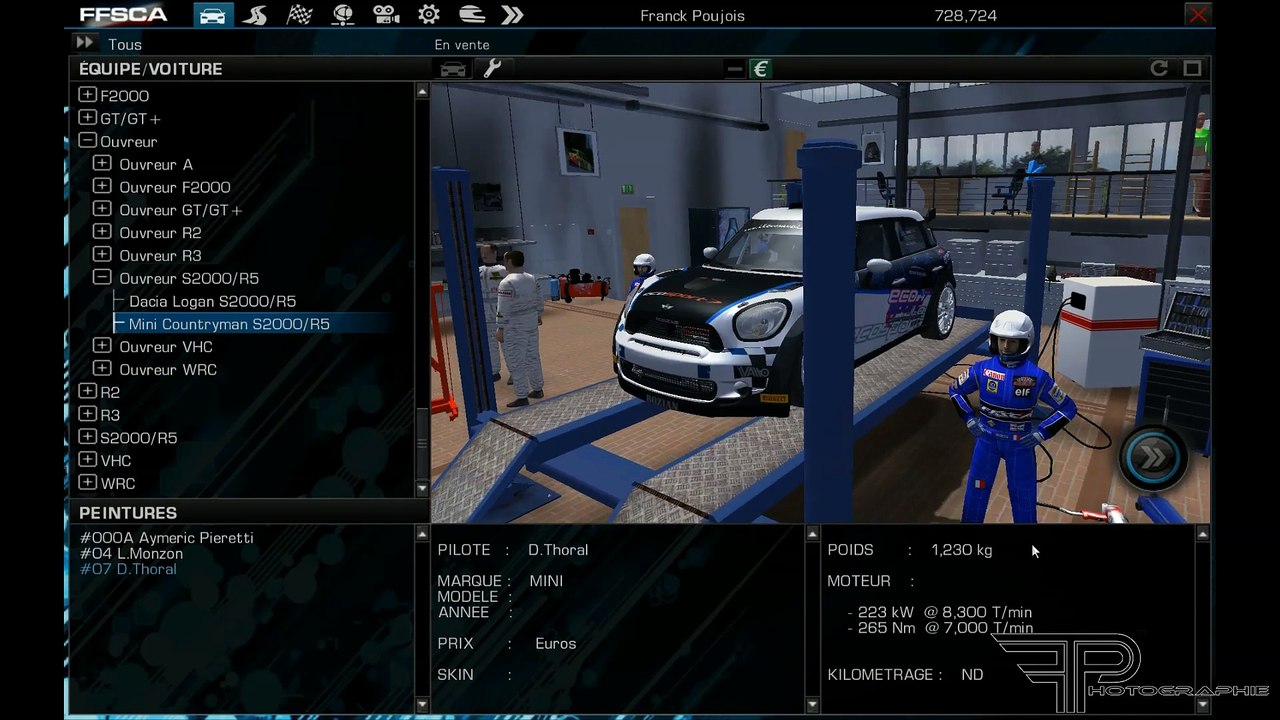Image resolution: width=1280 pixels, height=720 pixels.
Task: Open the replay camera icon
Action: [386, 15]
